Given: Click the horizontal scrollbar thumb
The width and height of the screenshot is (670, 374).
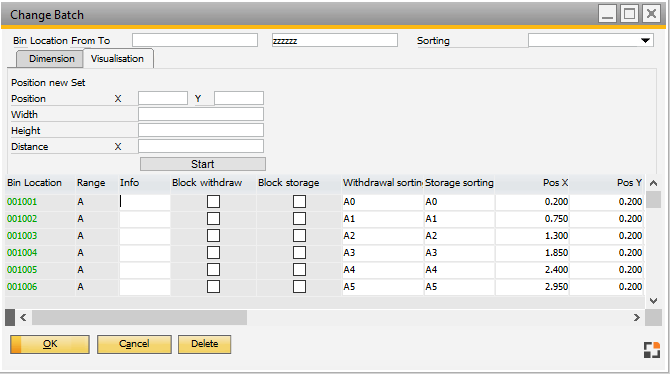Looking at the screenshot, I should coord(139,318).
